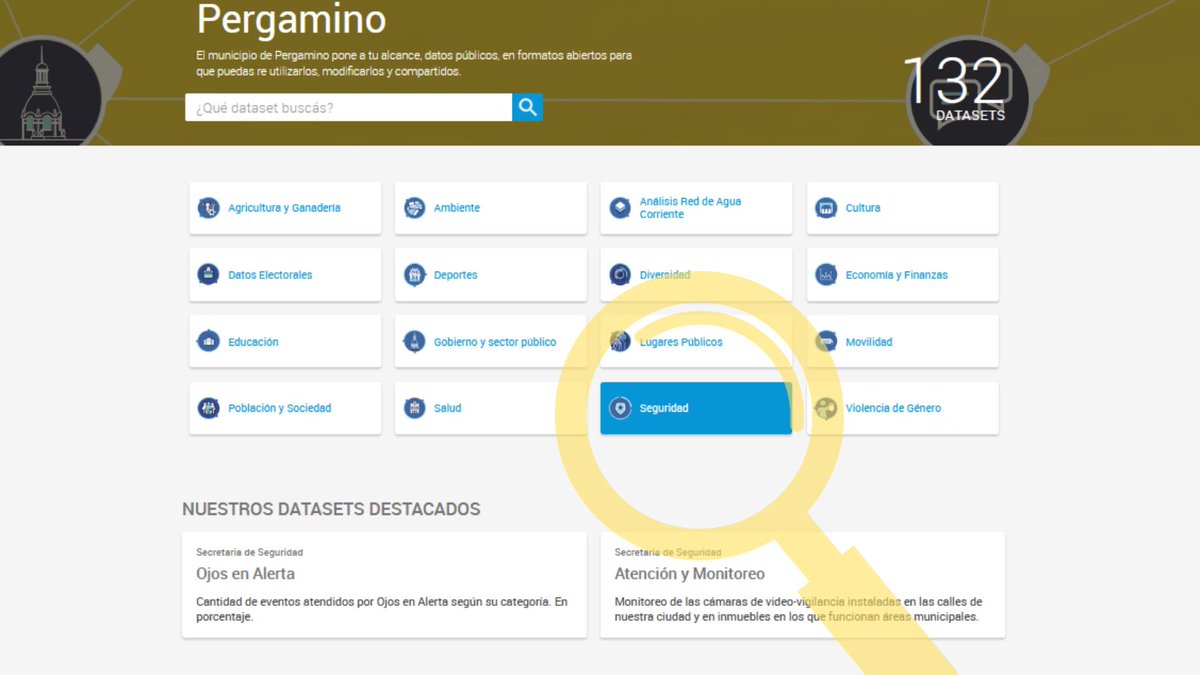Click the search magnifier button
Image resolution: width=1200 pixels, height=675 pixels.
pyautogui.click(x=527, y=107)
